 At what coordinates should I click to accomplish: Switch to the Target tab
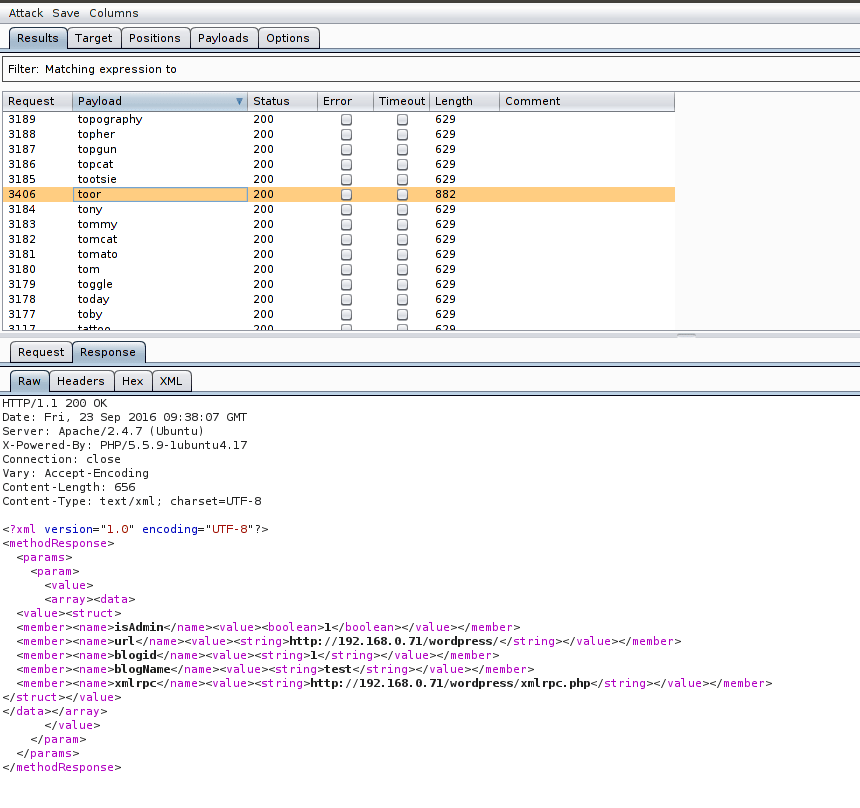click(x=94, y=38)
